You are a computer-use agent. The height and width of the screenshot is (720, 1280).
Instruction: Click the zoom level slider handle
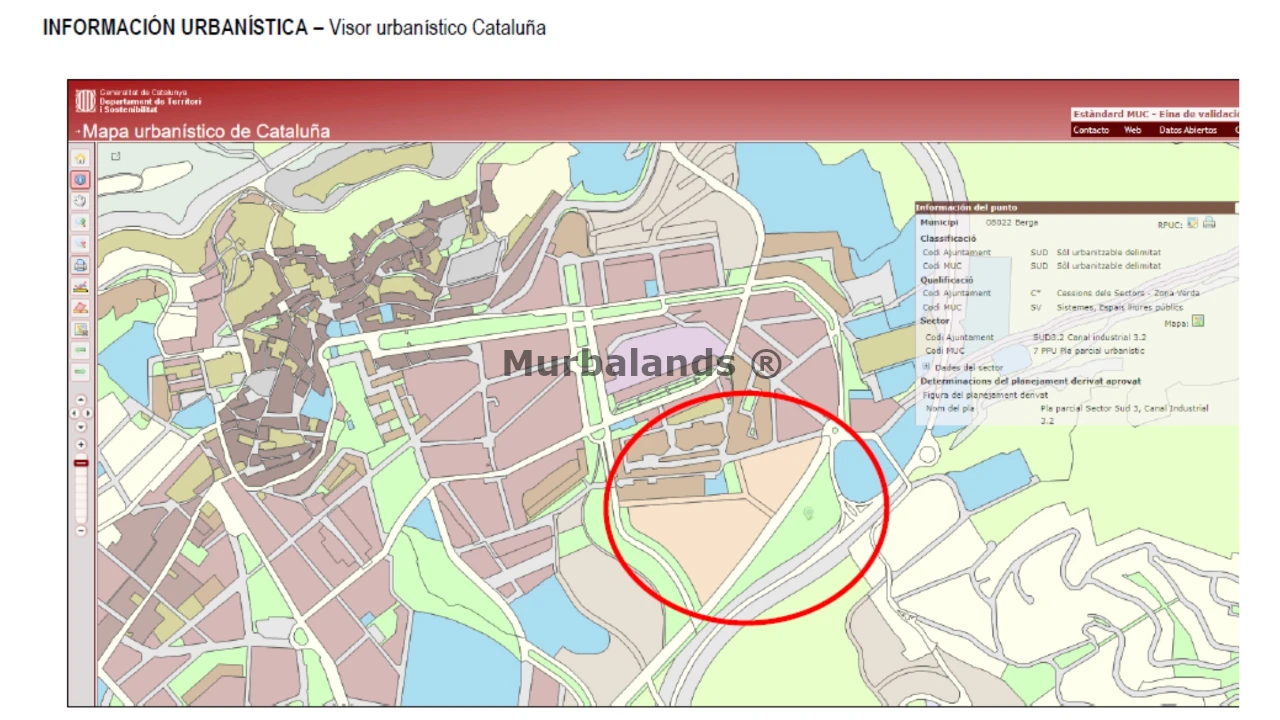[x=81, y=463]
